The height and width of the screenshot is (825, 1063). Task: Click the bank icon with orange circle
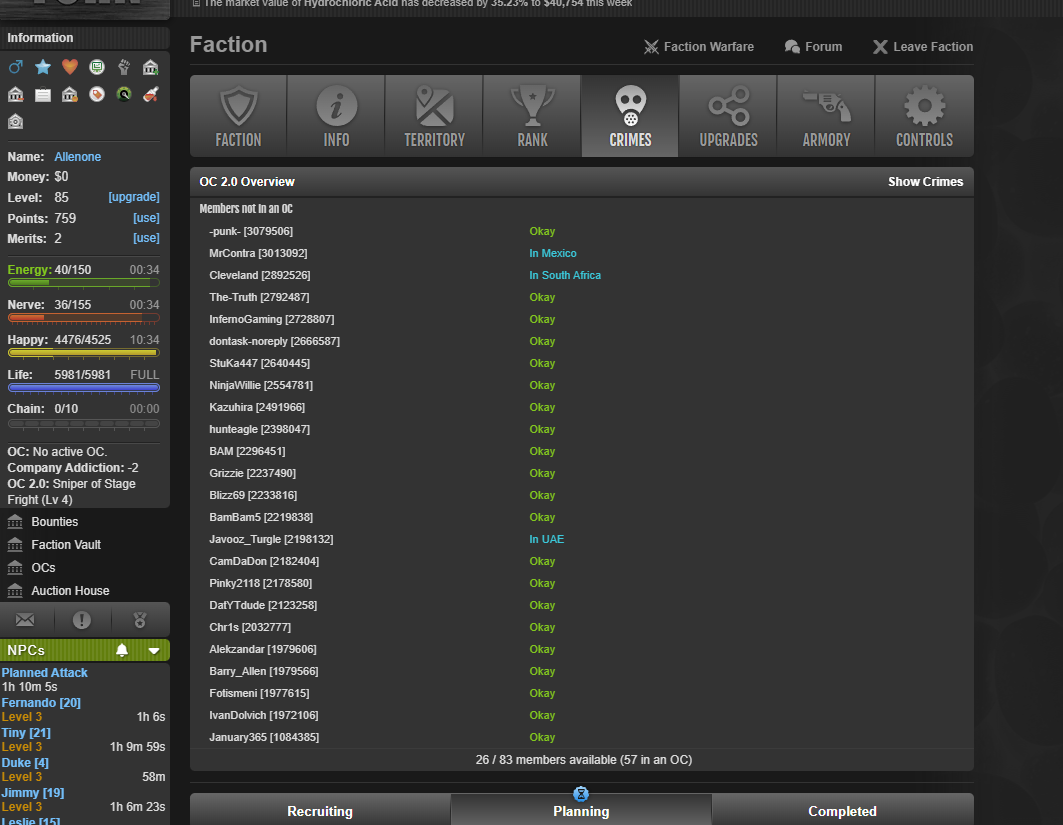pyautogui.click(x=70, y=94)
